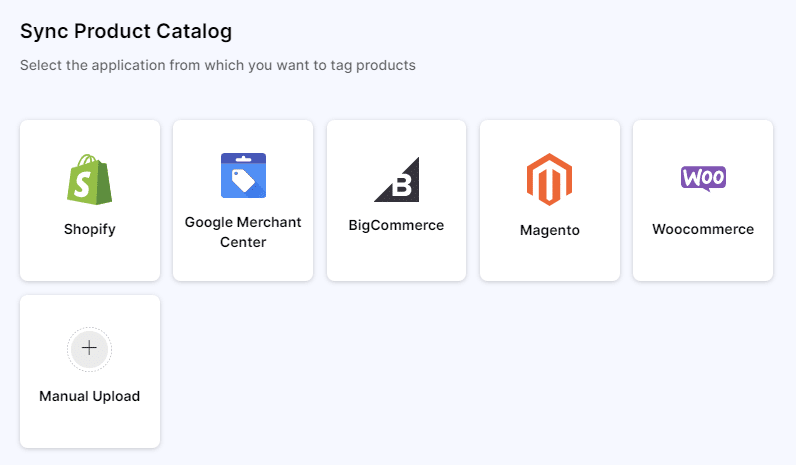The width and height of the screenshot is (796, 465).
Task: Click the plus icon for Manual Upload
Action: (x=89, y=348)
